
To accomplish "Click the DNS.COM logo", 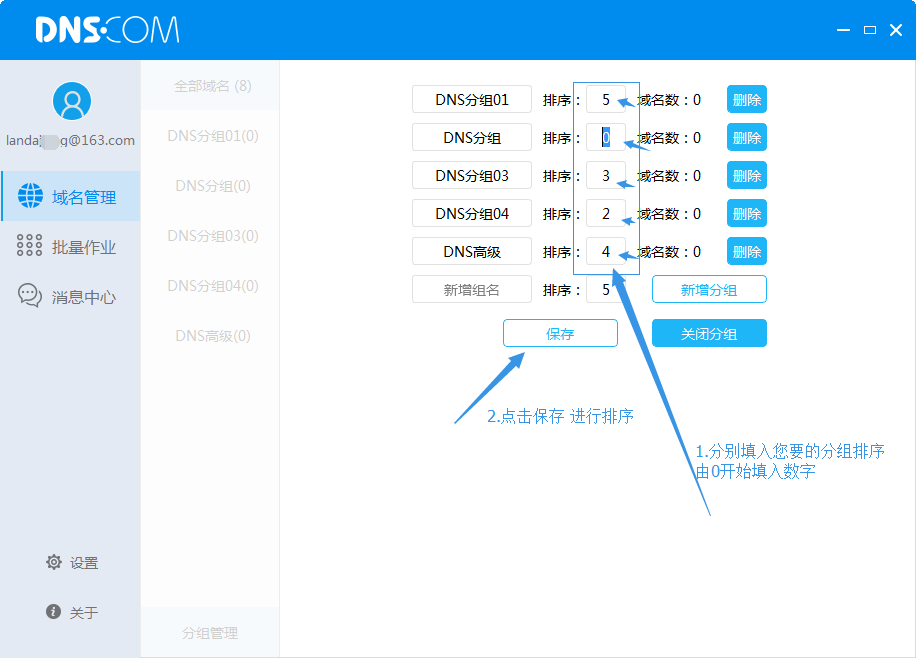I will 107,30.
